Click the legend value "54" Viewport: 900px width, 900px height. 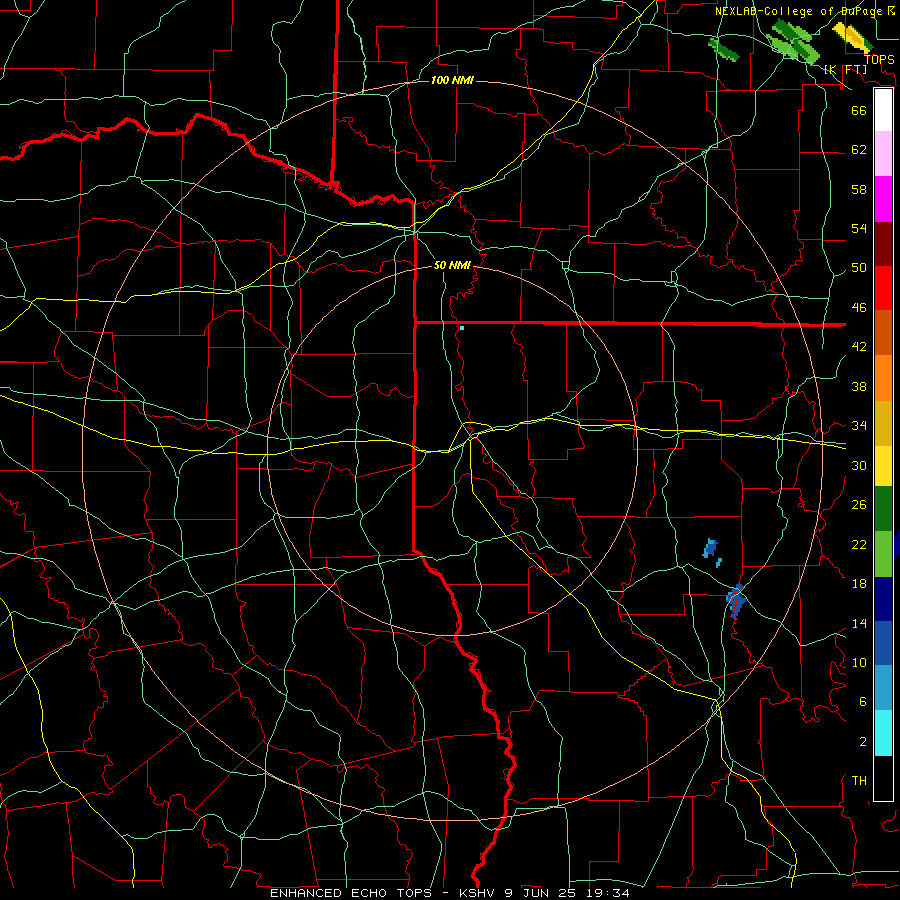[x=859, y=228]
